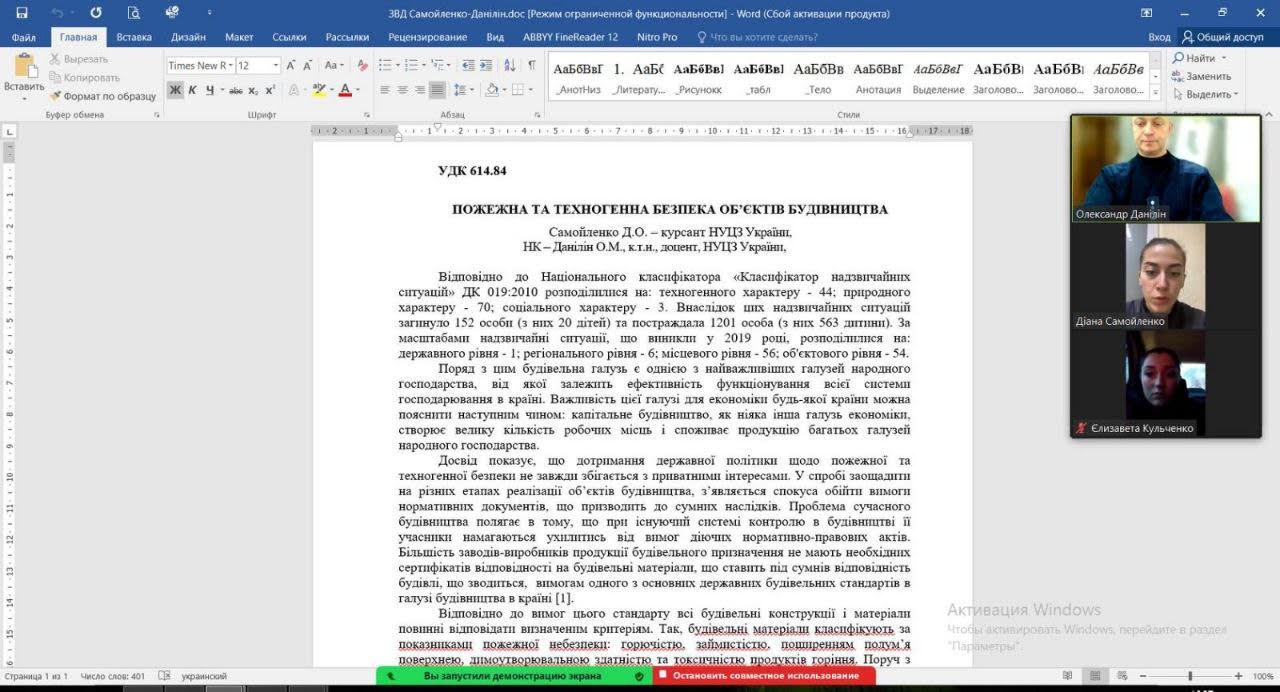The height and width of the screenshot is (692, 1280).
Task: Open Ribbon display options icon in title bar
Action: click(x=1146, y=13)
